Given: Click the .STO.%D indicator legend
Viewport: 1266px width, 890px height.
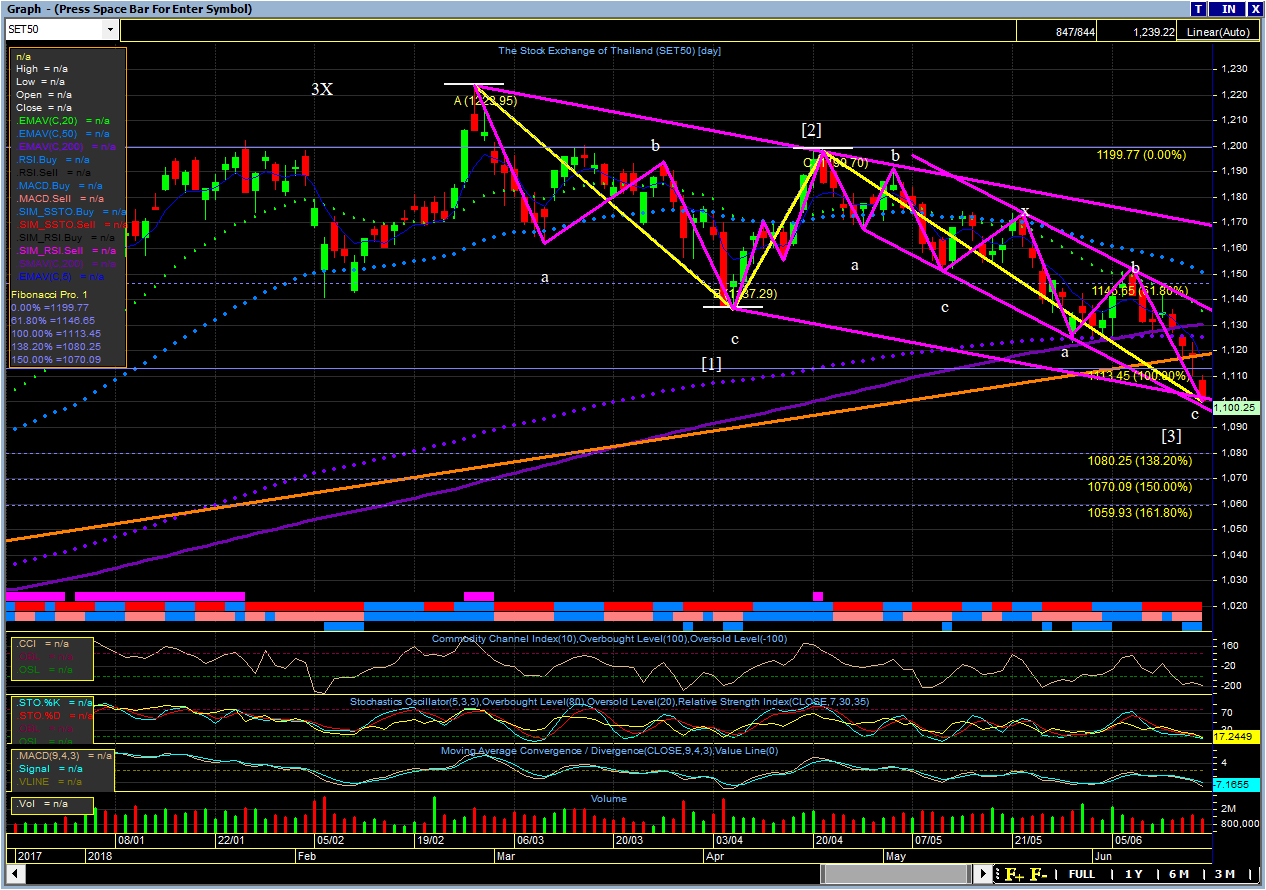Looking at the screenshot, I should pyautogui.click(x=53, y=715).
